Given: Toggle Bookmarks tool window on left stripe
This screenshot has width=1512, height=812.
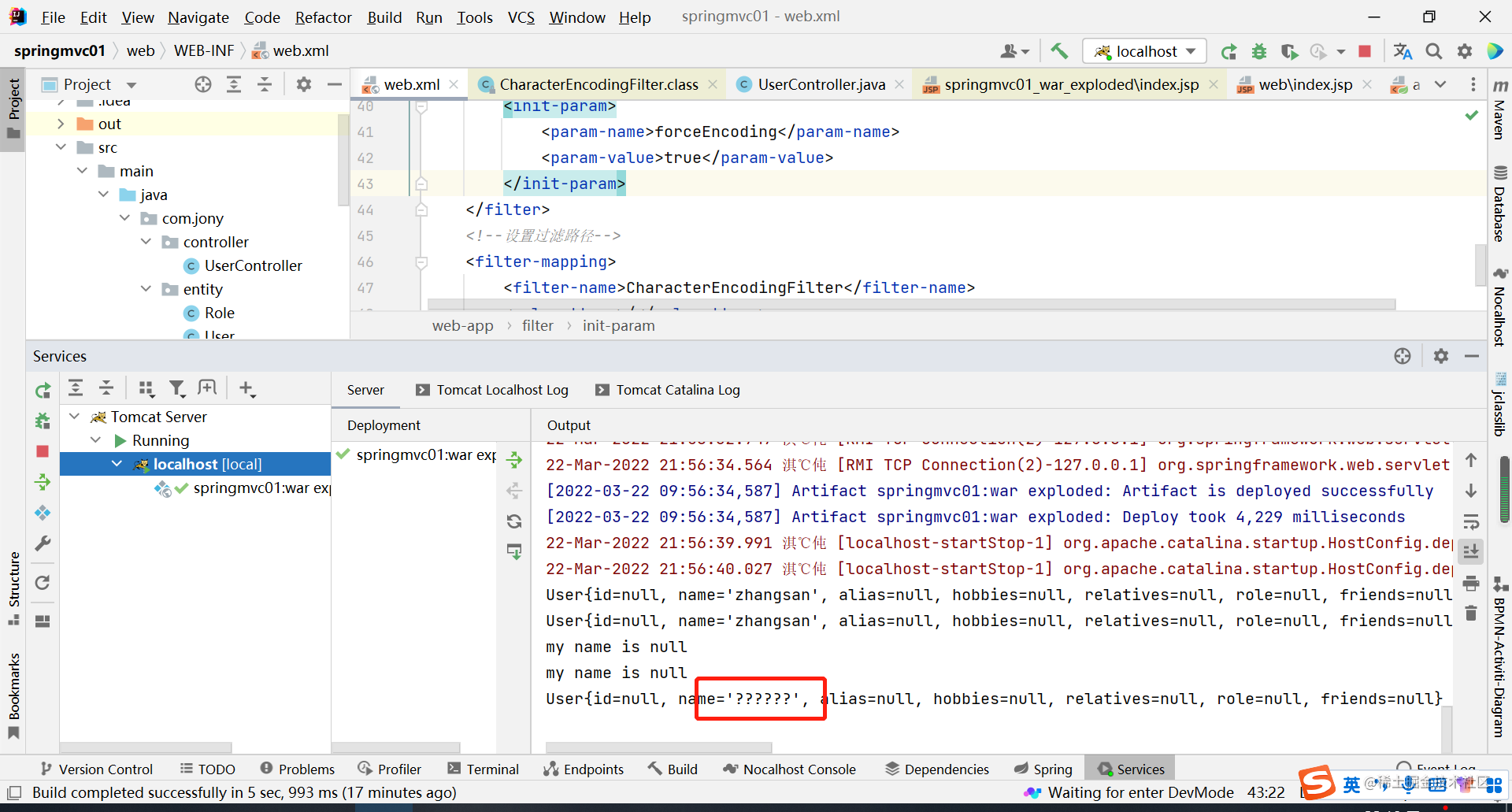Looking at the screenshot, I should coord(14,695).
